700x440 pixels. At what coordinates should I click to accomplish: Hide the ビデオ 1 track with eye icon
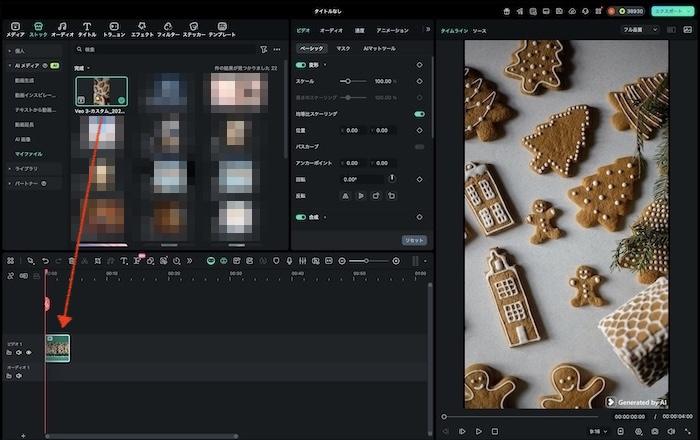tap(29, 352)
